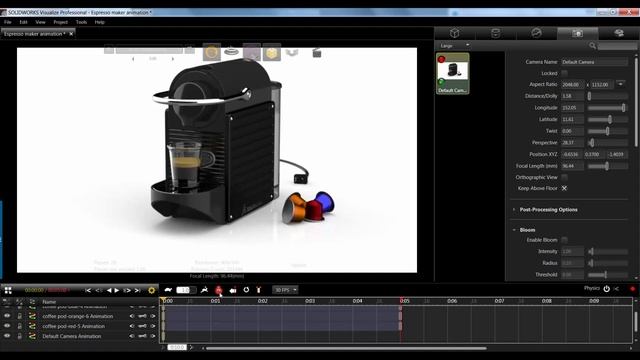Click the slow playback turtle icon
Screen dimensions: 640x360
point(168,290)
